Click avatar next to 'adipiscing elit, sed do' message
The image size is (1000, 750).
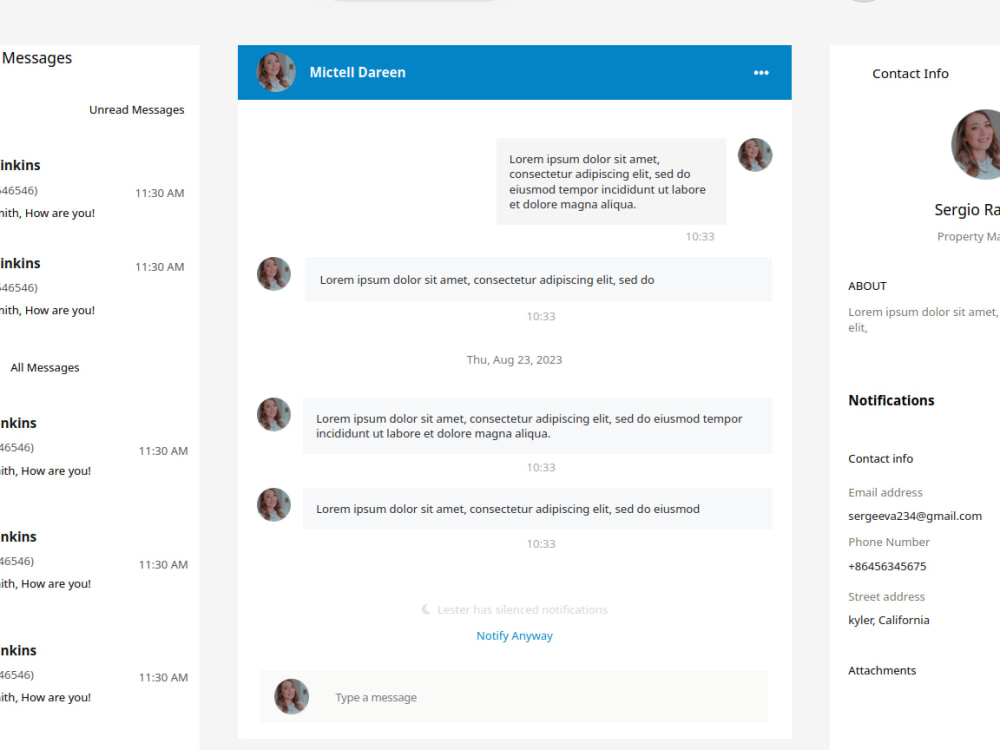pos(274,274)
